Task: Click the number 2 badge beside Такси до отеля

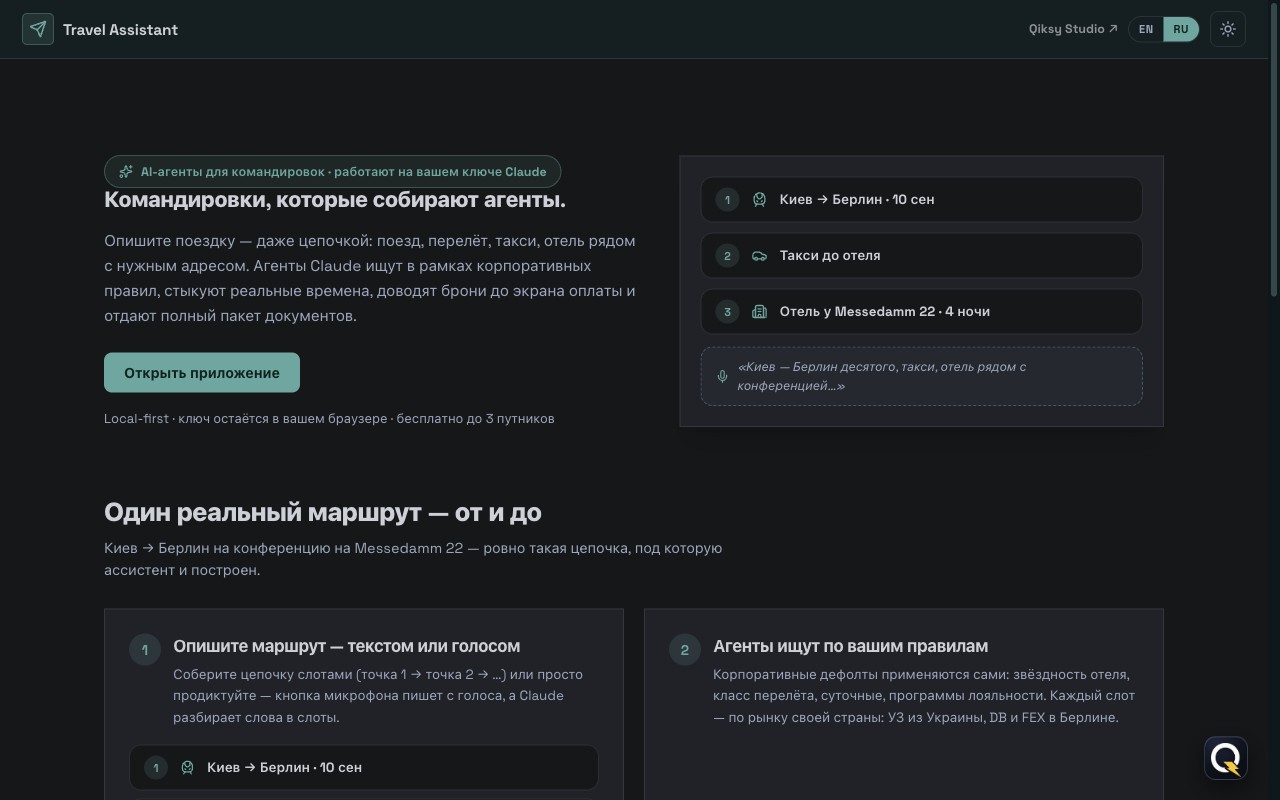Action: coord(727,255)
